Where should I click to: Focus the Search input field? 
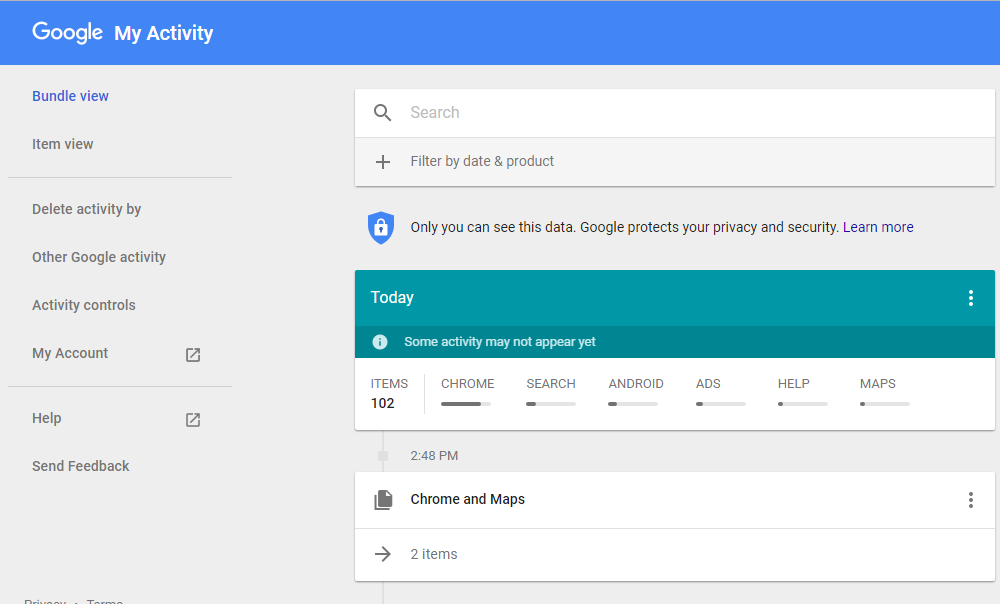675,113
